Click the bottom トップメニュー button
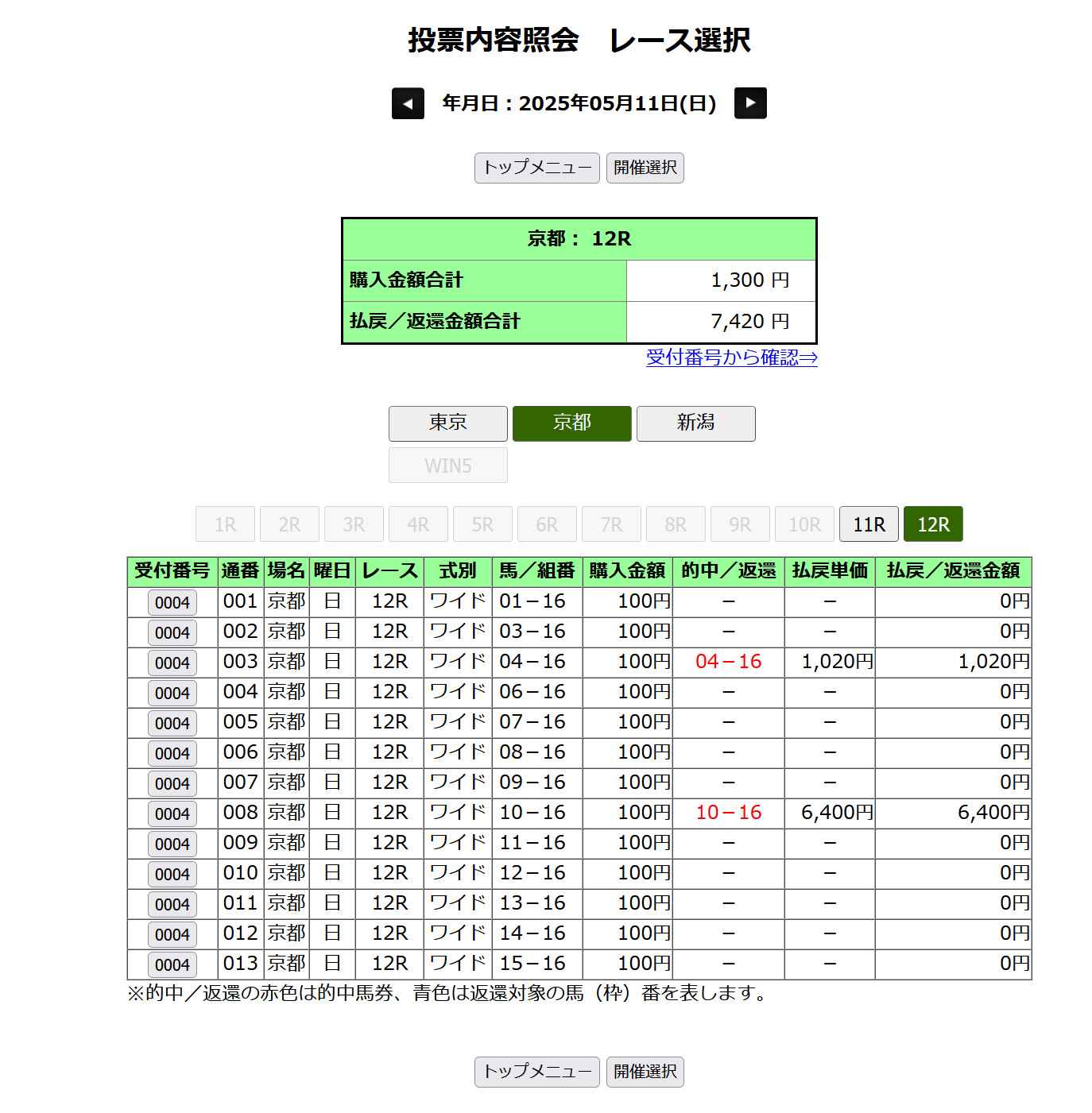This screenshot has width=1092, height=1113. [x=536, y=1072]
